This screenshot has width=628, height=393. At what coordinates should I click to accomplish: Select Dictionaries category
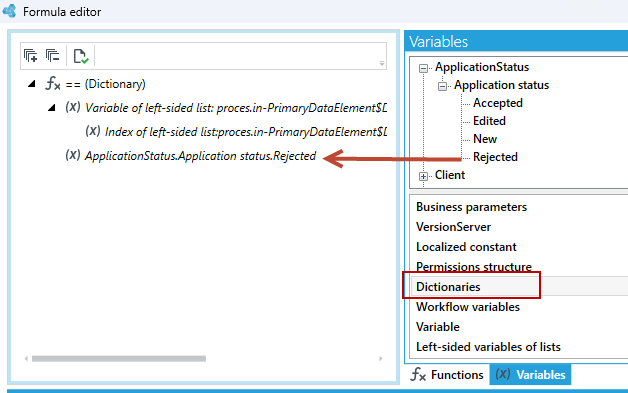click(x=448, y=287)
